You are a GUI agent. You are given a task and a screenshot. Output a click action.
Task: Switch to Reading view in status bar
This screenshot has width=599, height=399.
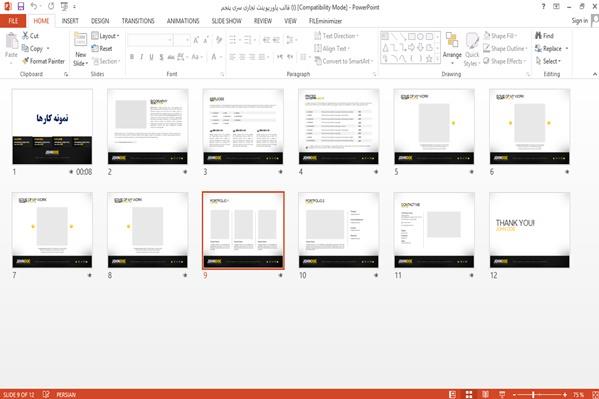[485, 394]
